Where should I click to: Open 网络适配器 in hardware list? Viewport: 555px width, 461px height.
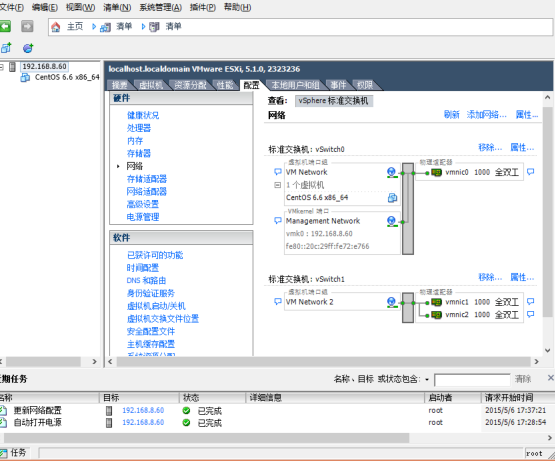[147, 192]
